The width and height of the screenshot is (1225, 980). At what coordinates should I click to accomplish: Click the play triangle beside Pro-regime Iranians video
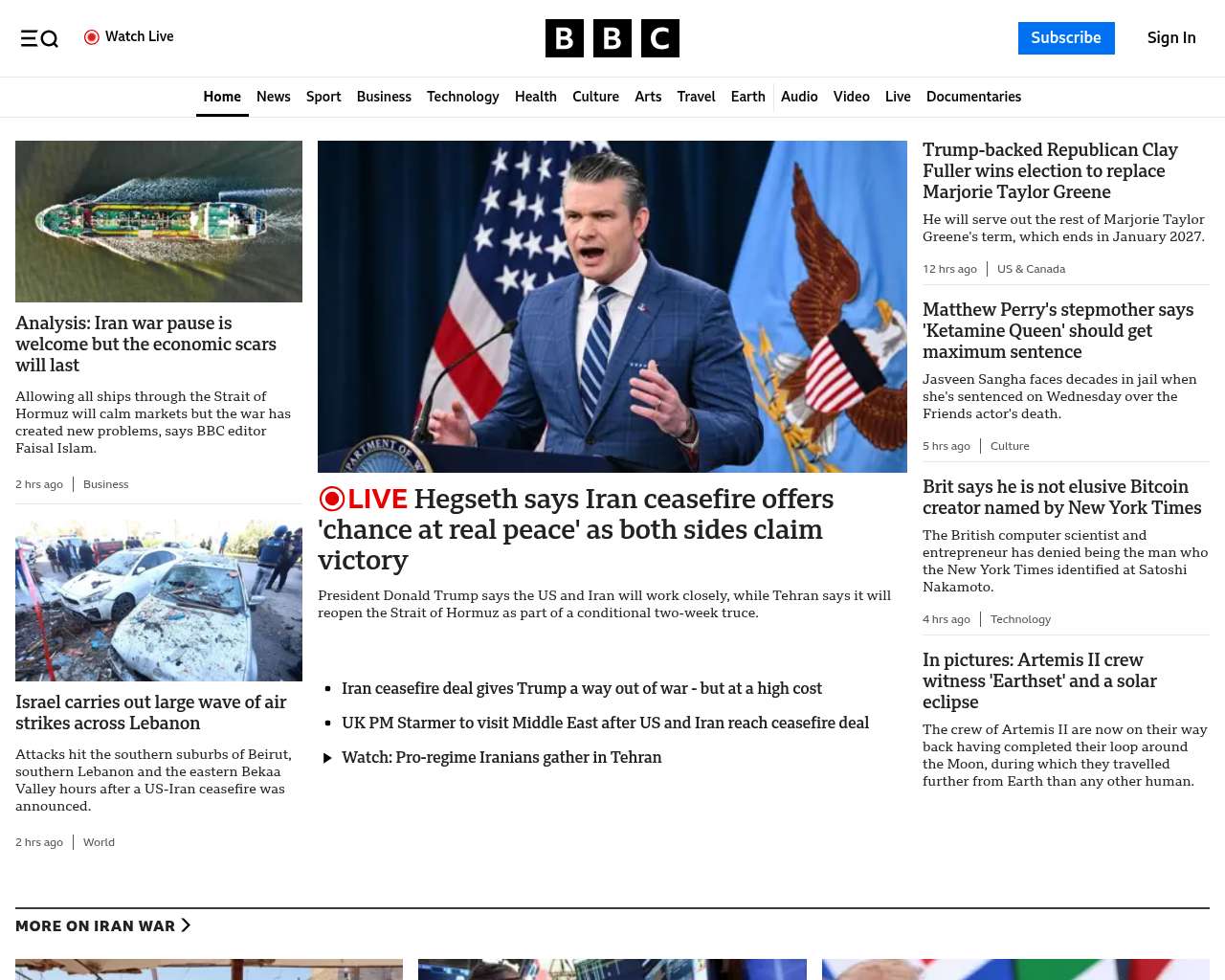(327, 758)
